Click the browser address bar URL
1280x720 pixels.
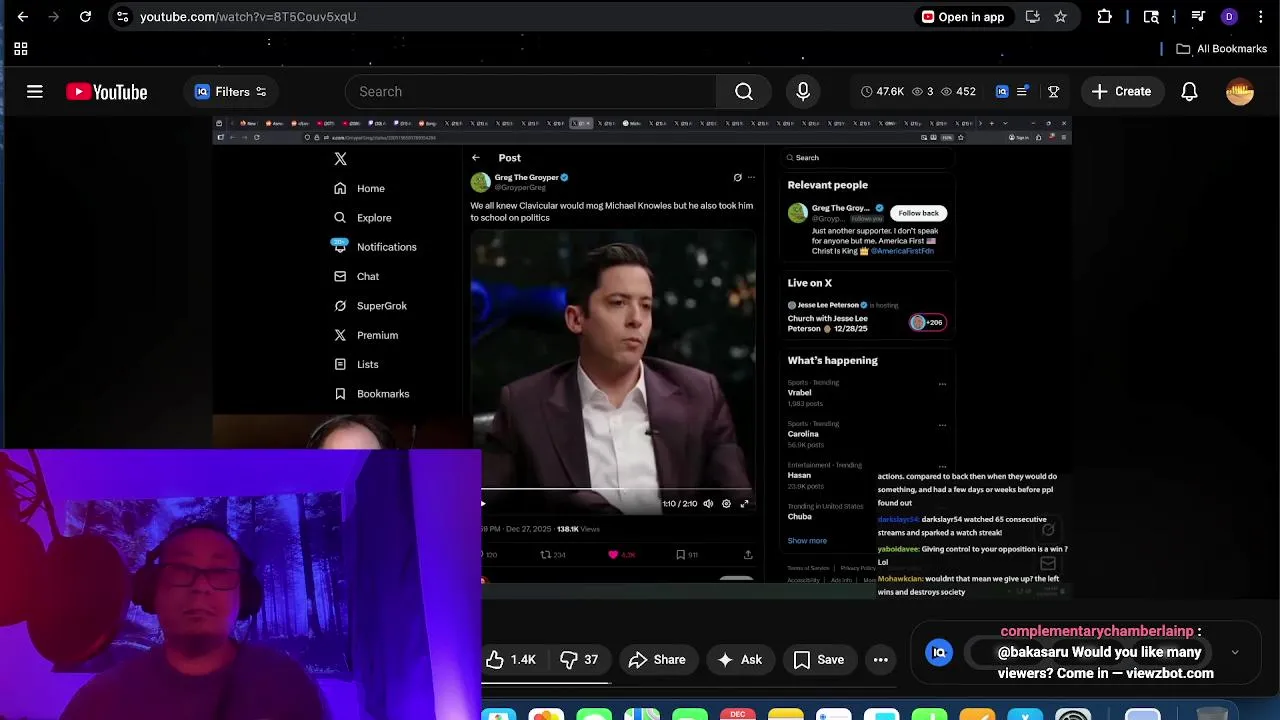pos(248,17)
